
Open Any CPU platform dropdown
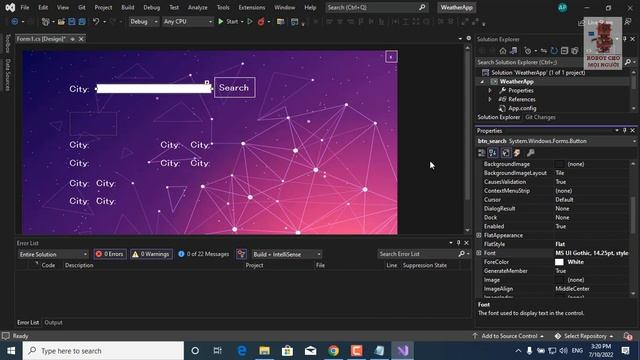pos(188,22)
